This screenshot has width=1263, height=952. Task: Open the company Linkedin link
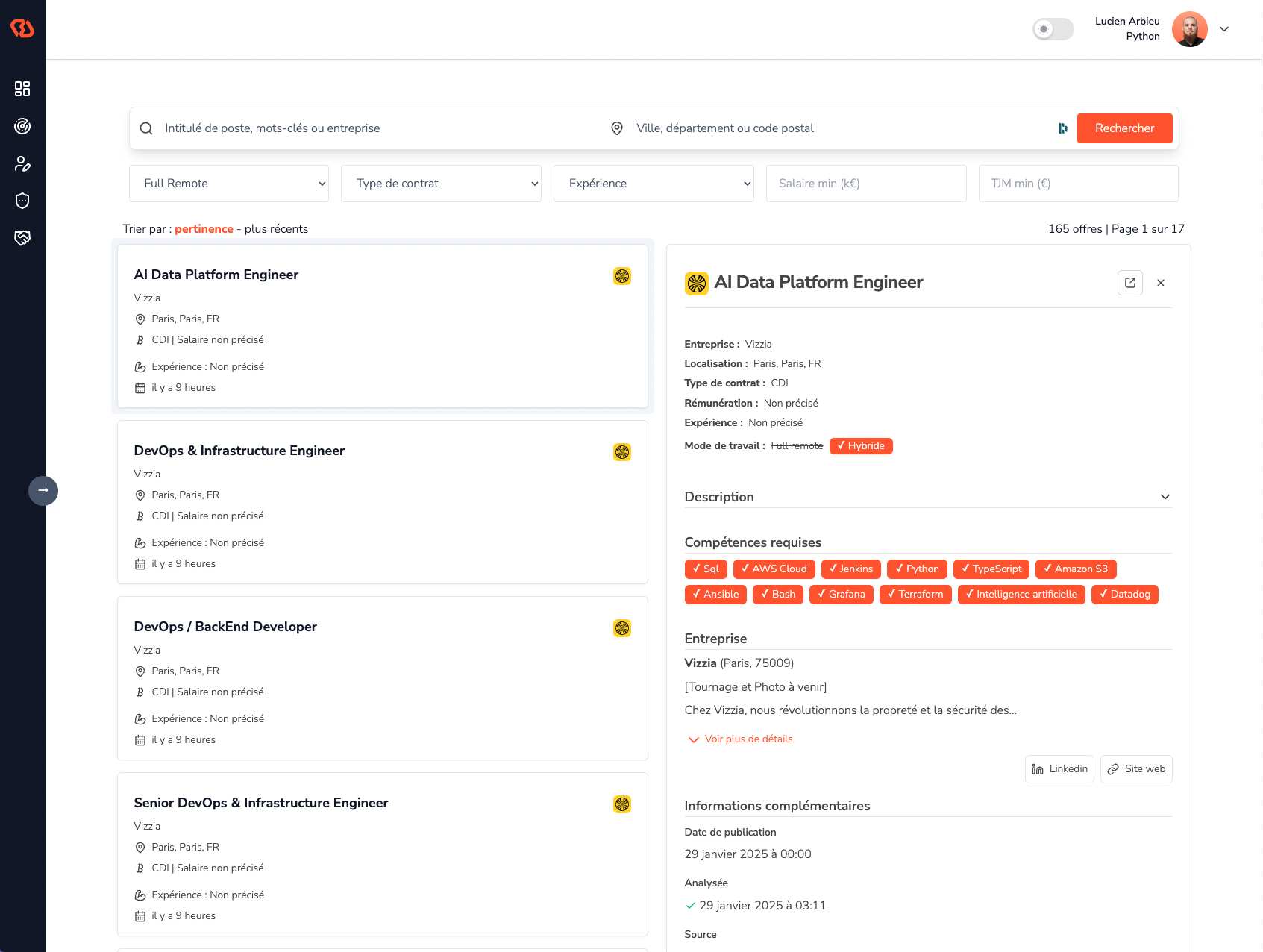coord(1059,769)
